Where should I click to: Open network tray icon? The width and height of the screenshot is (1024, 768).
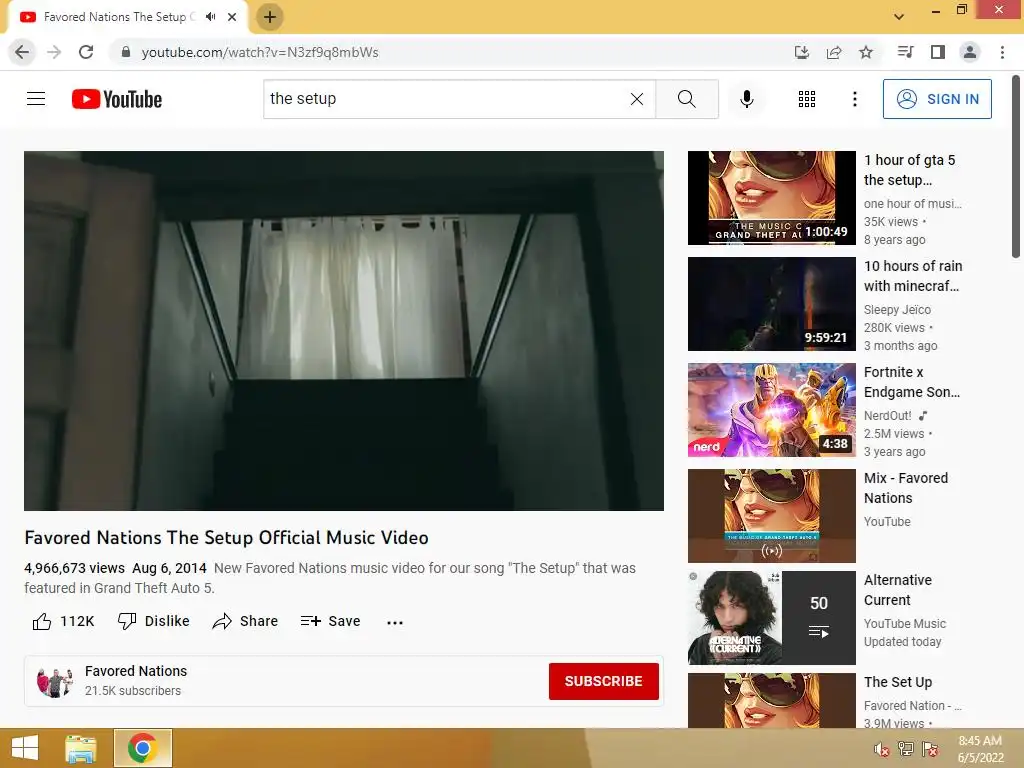tap(906, 749)
